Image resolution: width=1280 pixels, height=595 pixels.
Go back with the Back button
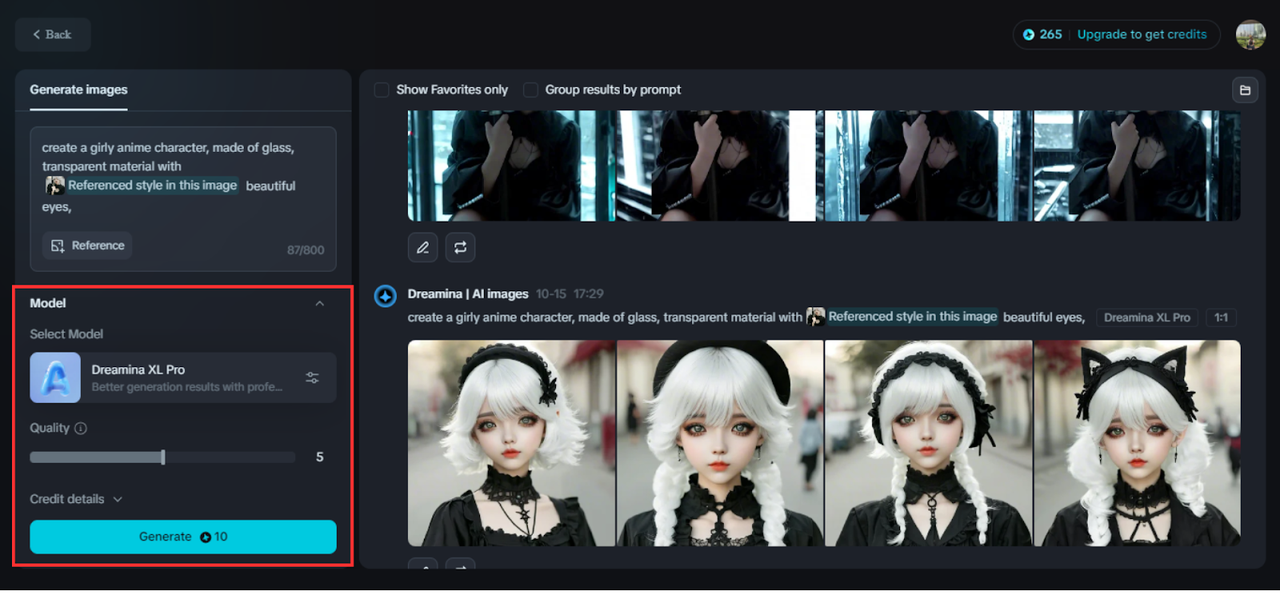53,34
